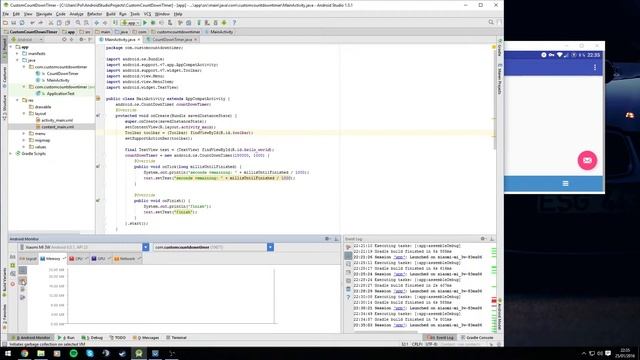Viewport: 640px width, 360px height.
Task: Open the Terminal tool window button
Action: [177, 338]
